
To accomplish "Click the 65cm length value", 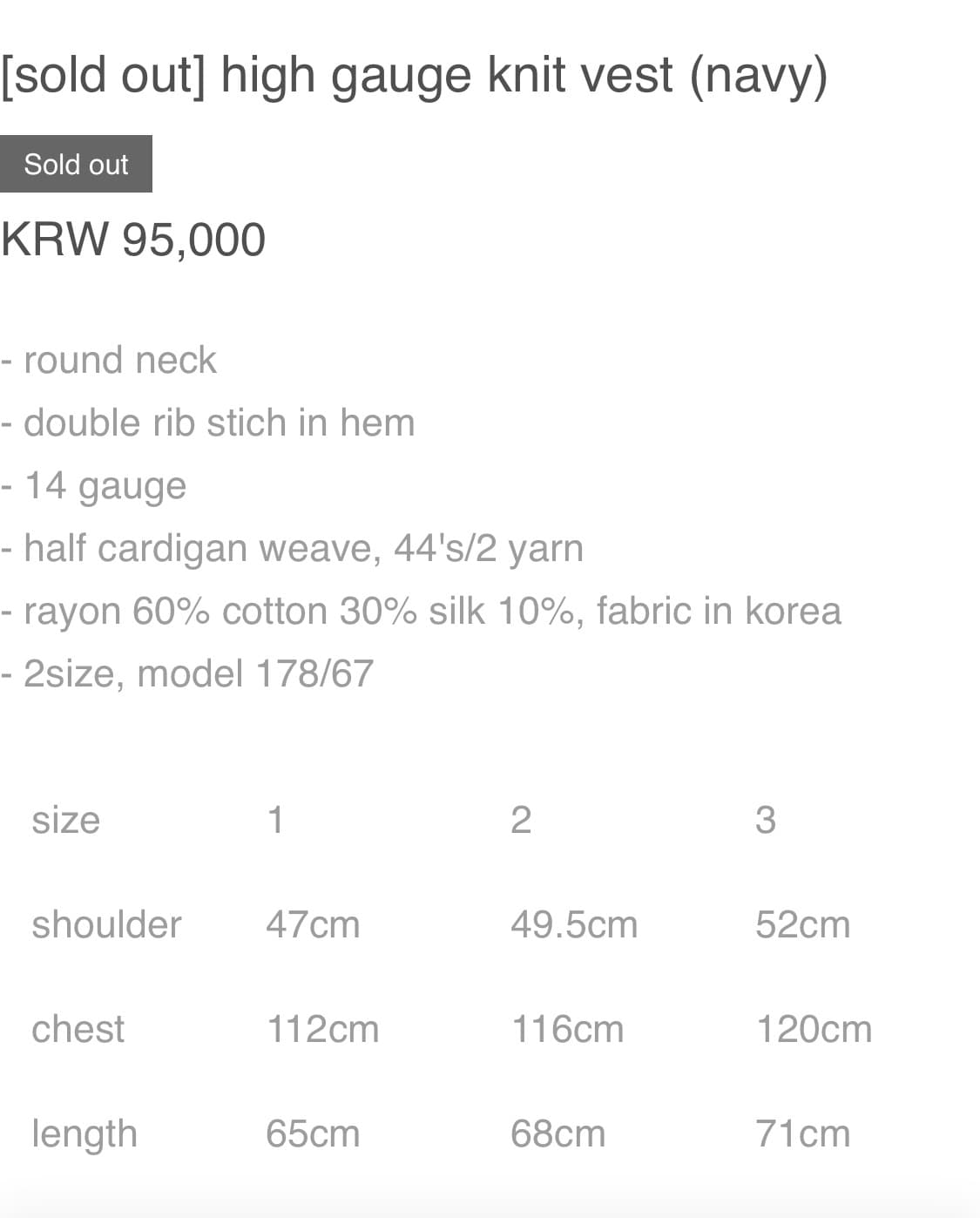I will point(313,1133).
